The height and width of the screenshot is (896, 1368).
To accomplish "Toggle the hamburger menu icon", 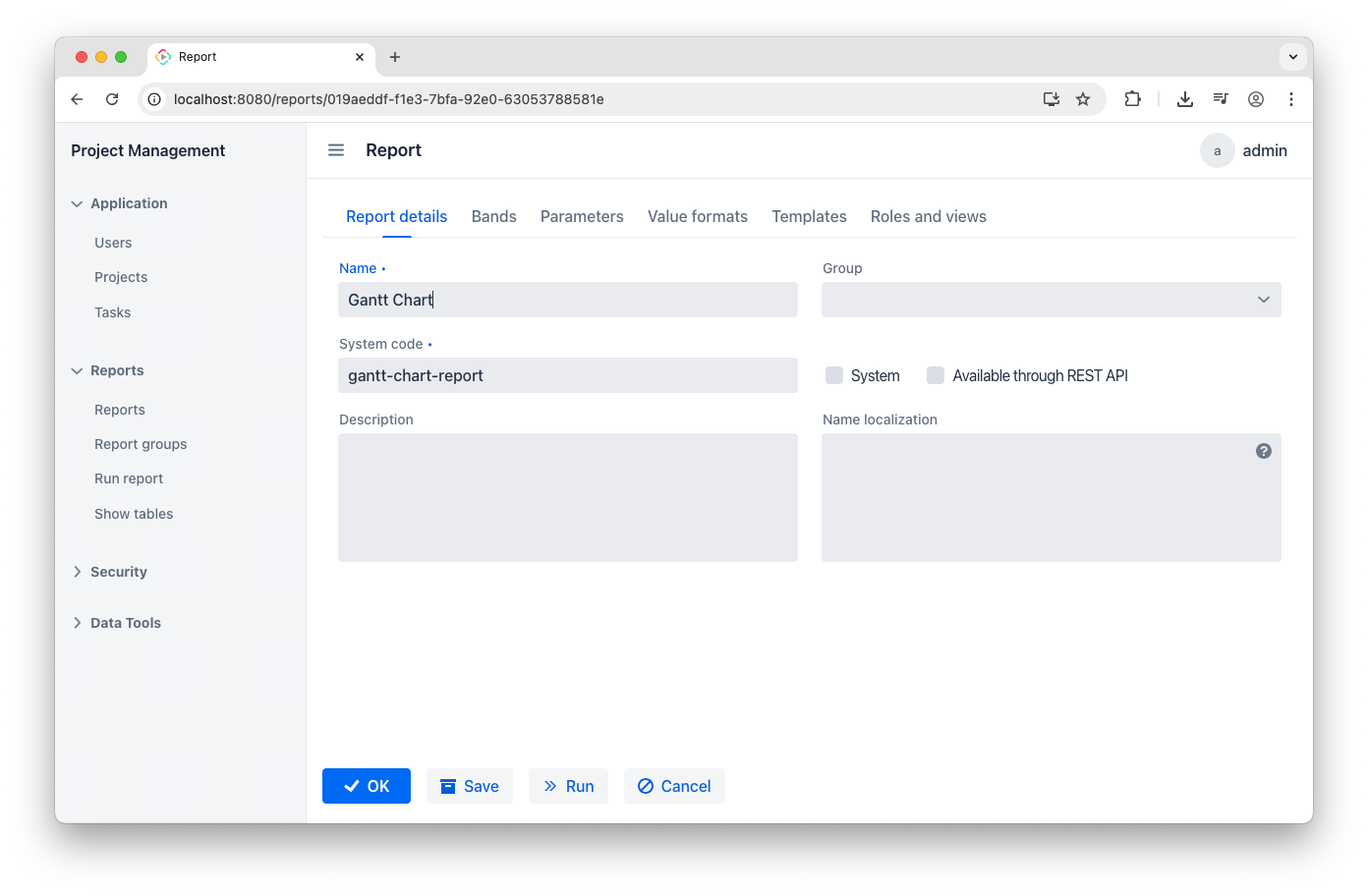I will [x=336, y=150].
